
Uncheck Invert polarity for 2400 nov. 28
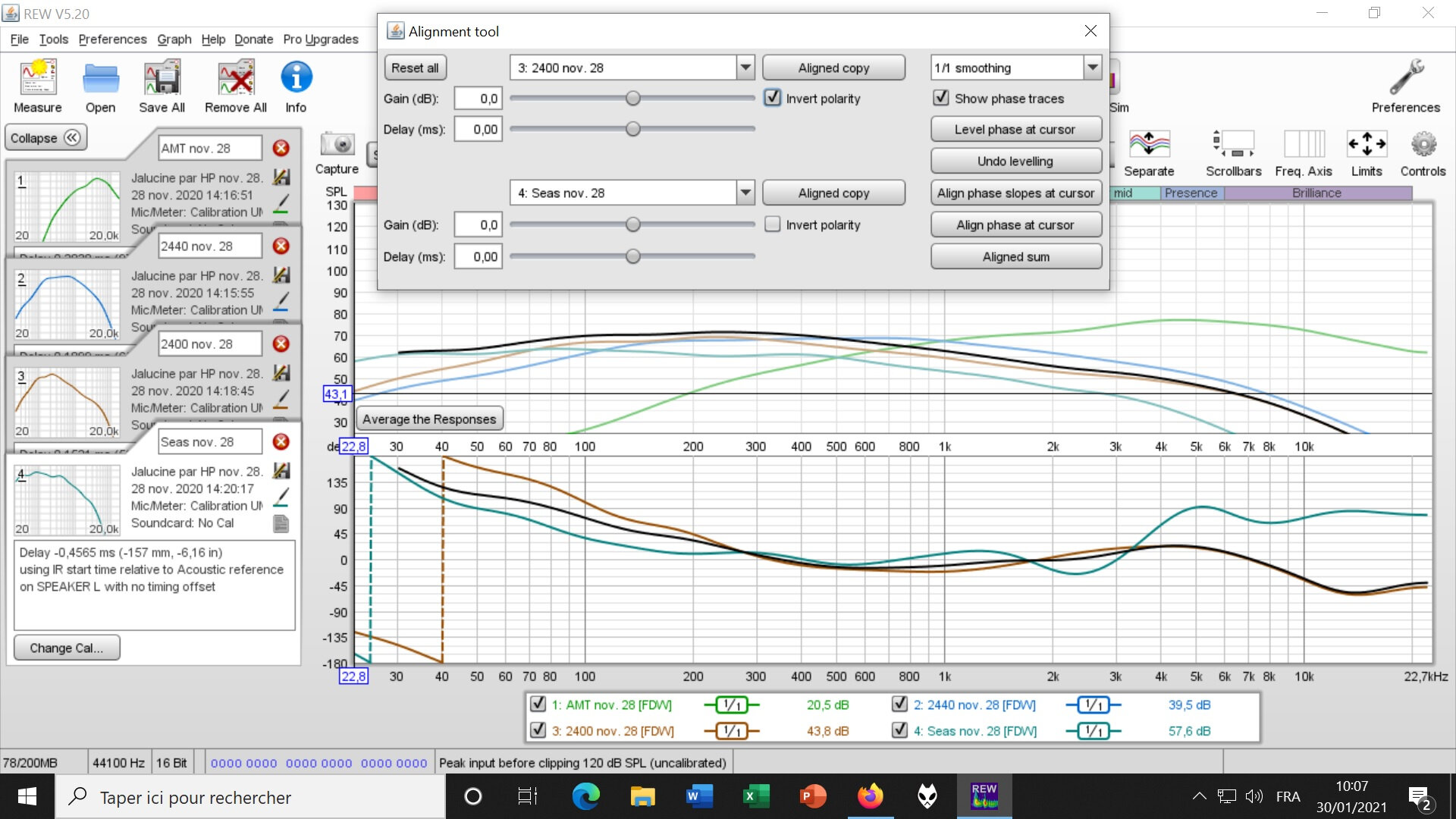point(772,98)
